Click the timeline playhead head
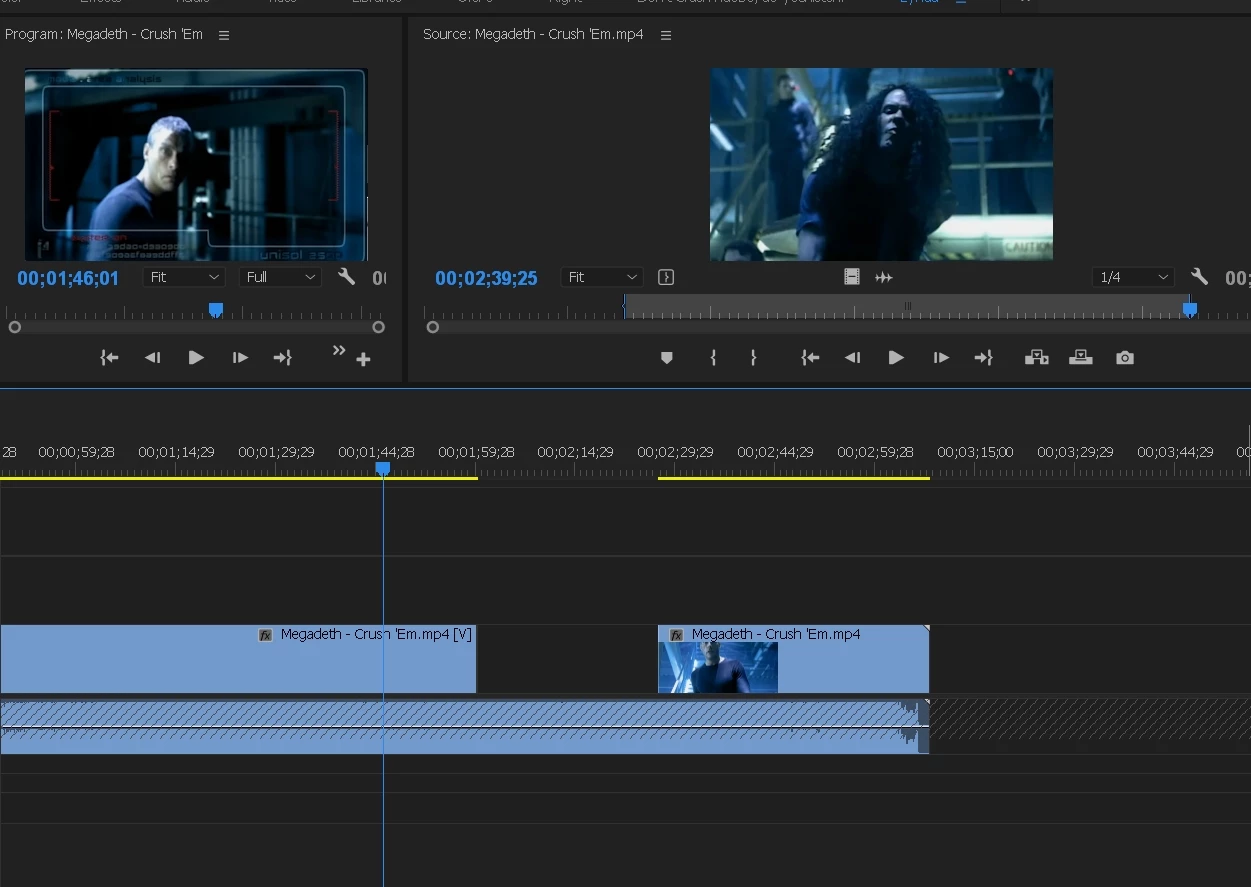 click(x=382, y=468)
